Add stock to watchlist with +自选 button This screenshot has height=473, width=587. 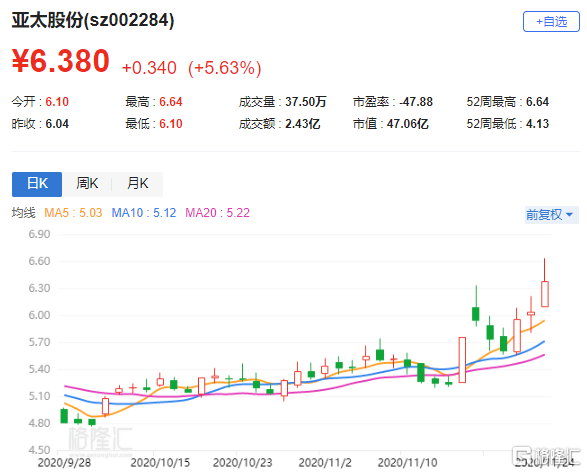point(551,22)
